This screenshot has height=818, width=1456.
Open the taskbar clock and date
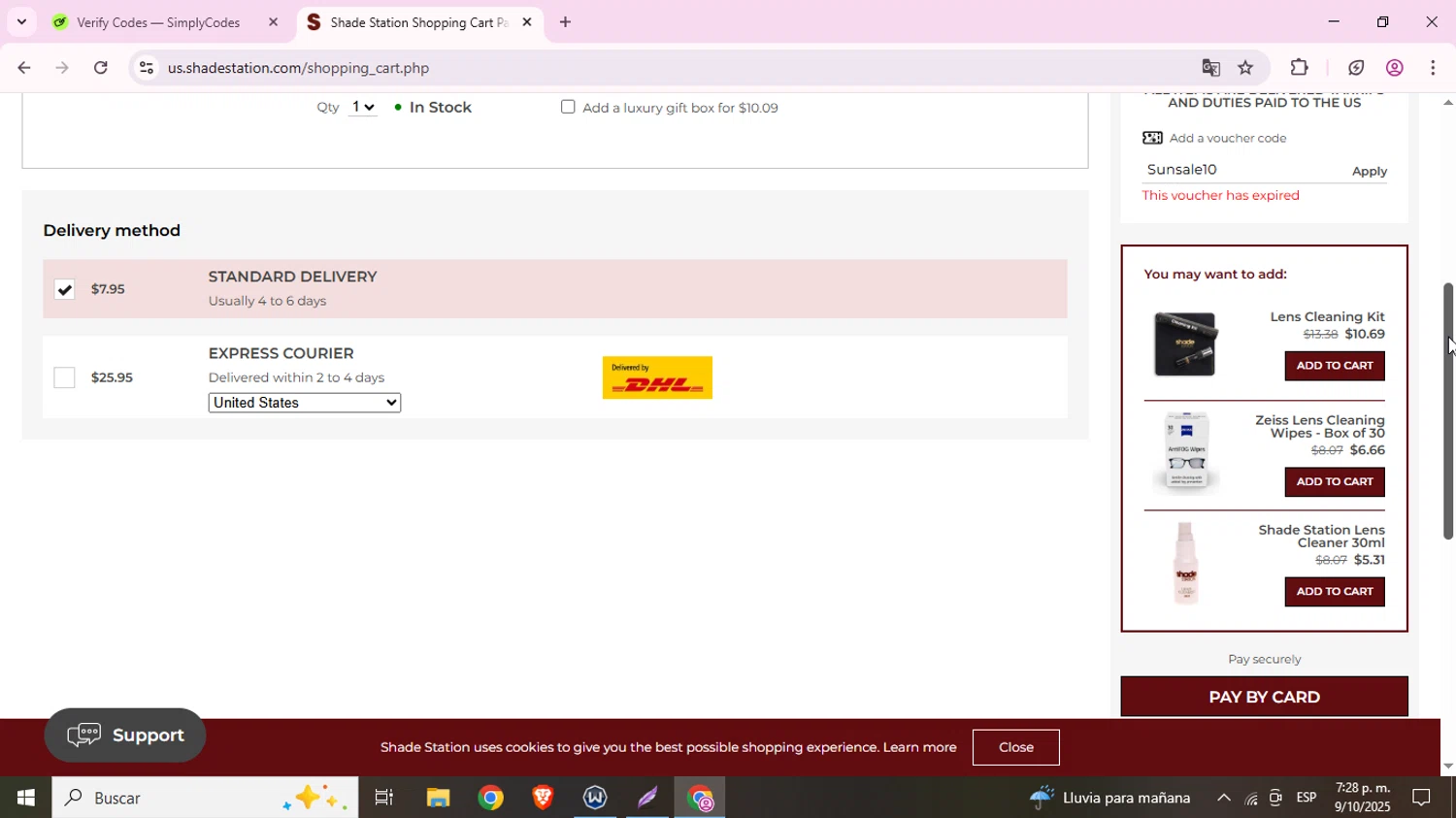[1363, 798]
